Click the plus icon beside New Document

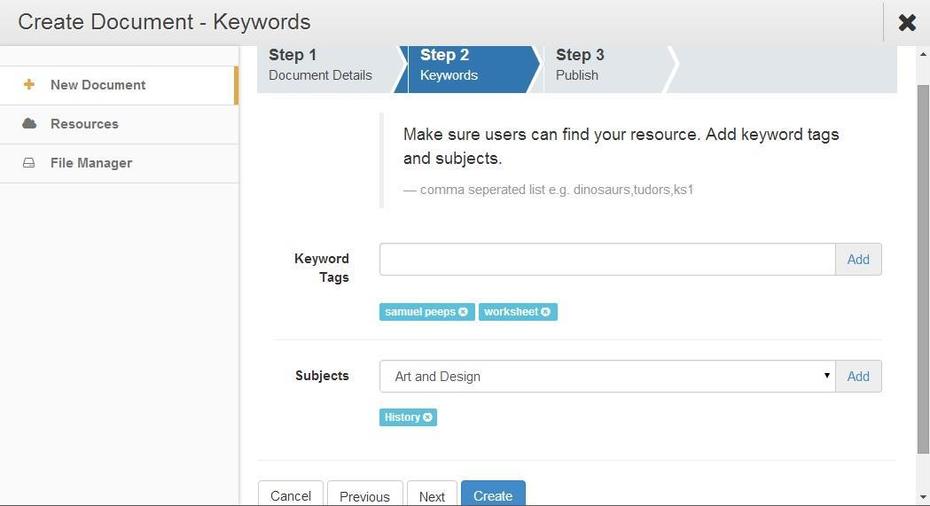pos(28,84)
